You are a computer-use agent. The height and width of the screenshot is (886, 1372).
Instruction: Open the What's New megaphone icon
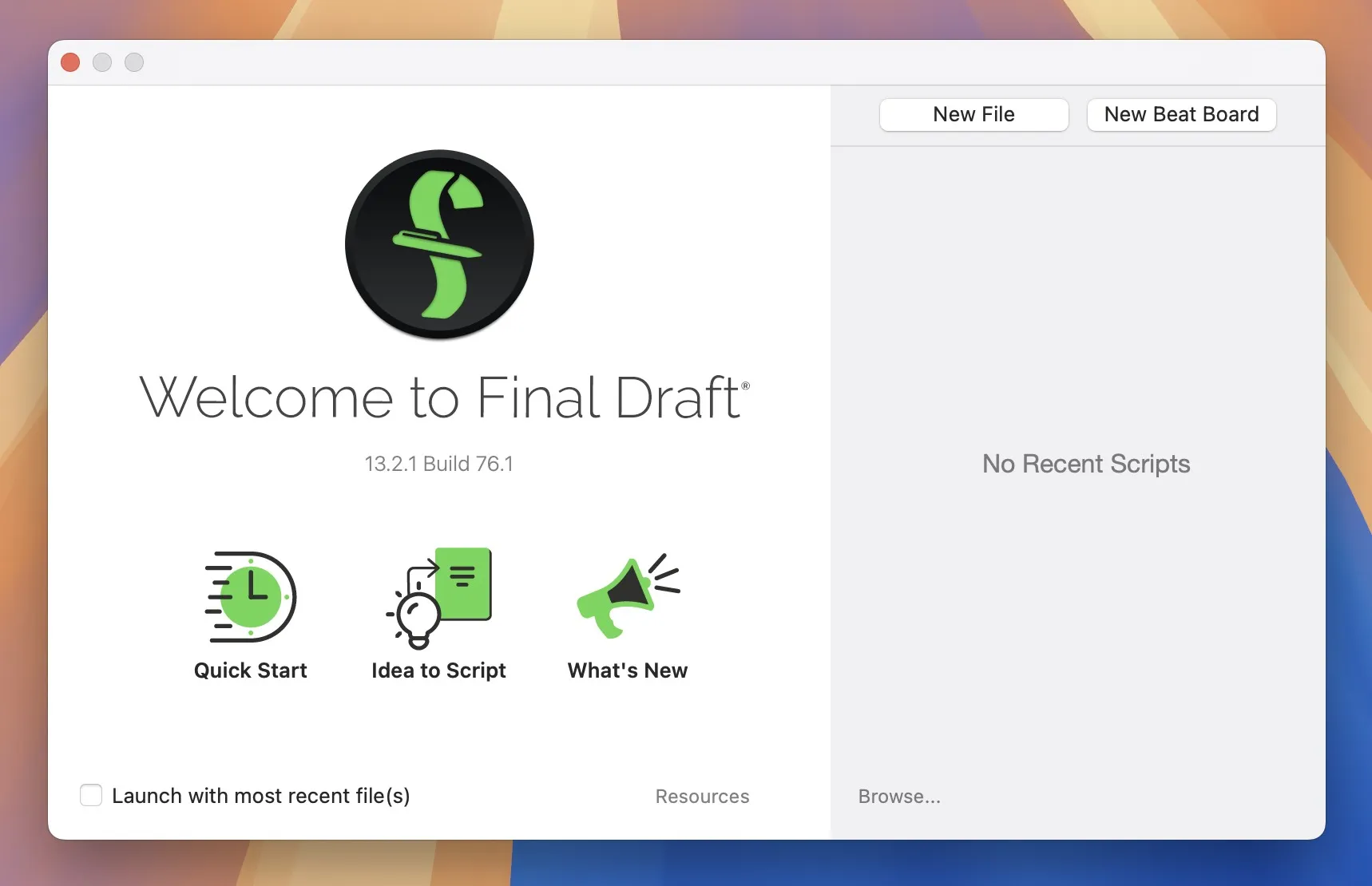[628, 595]
